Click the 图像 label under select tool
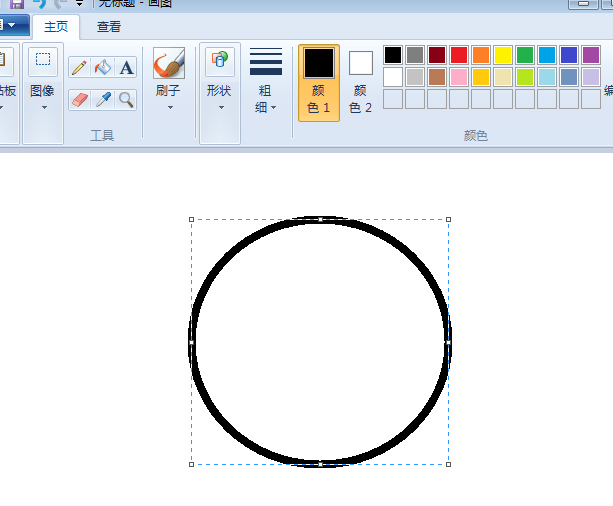 tap(42, 91)
